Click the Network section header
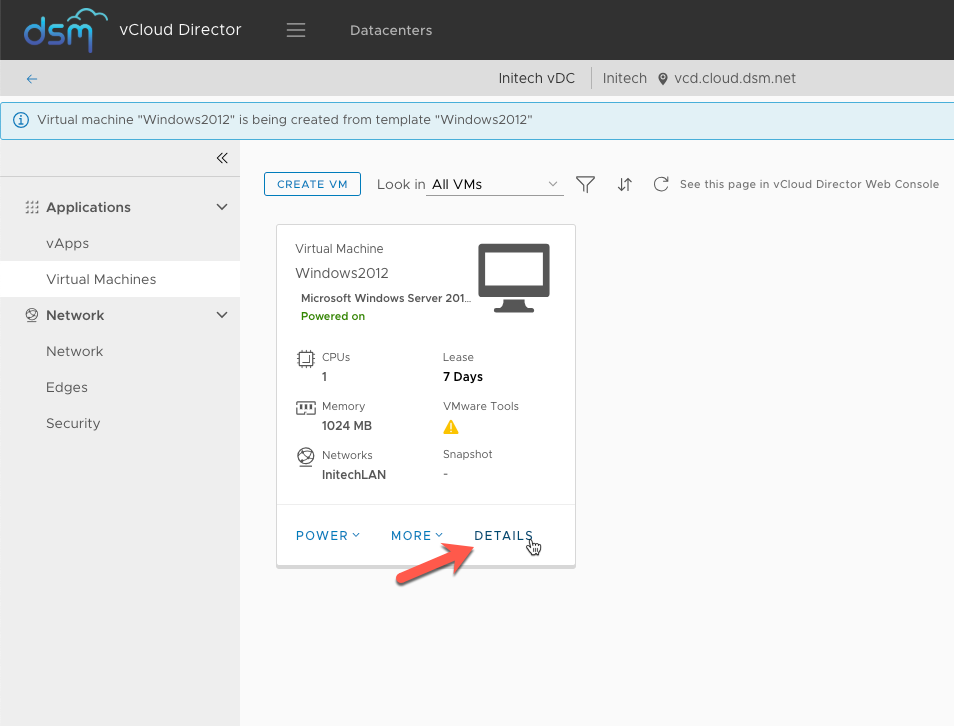The height and width of the screenshot is (726, 954). pyautogui.click(x=75, y=315)
